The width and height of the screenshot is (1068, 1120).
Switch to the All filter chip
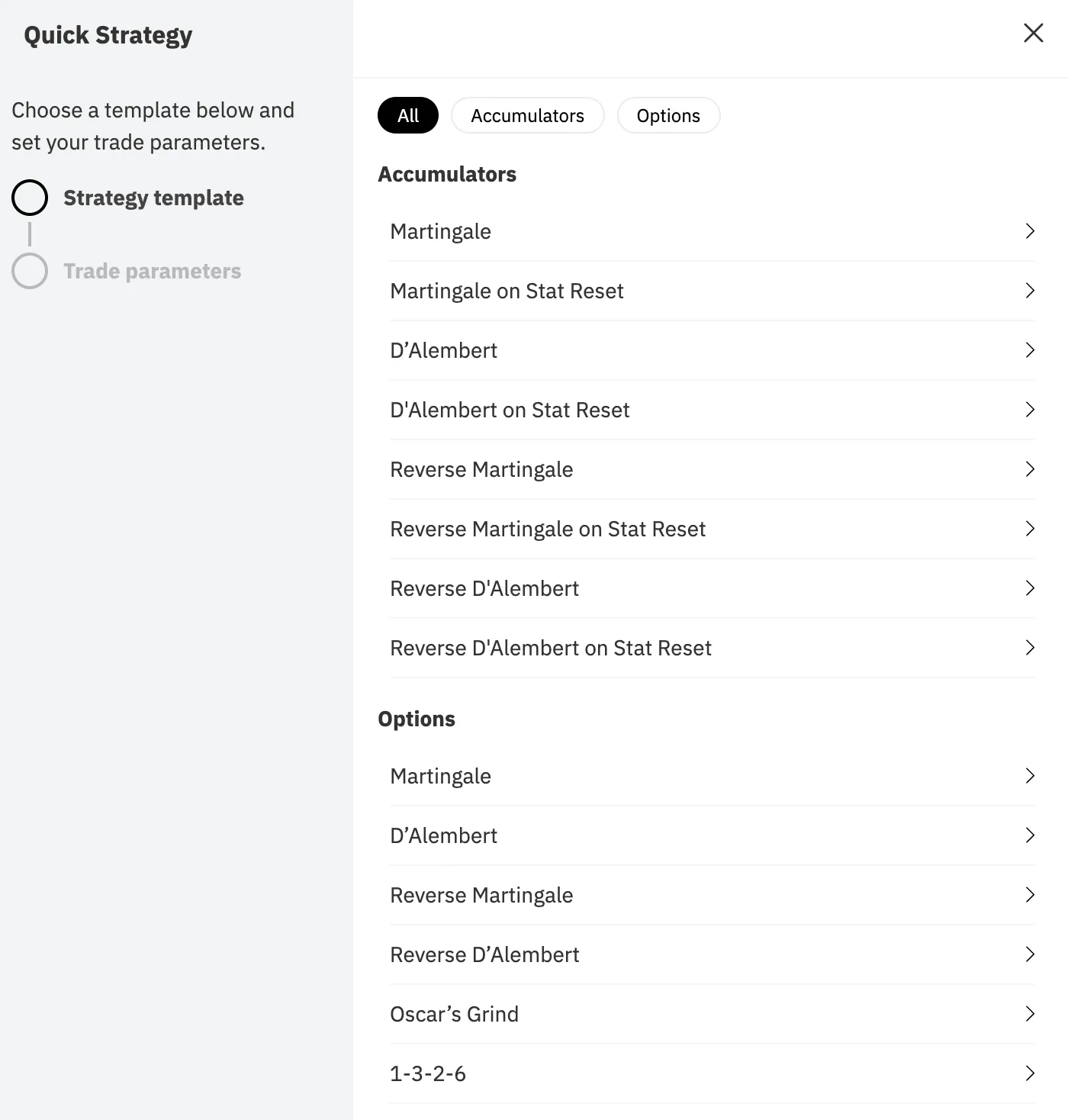coord(408,115)
